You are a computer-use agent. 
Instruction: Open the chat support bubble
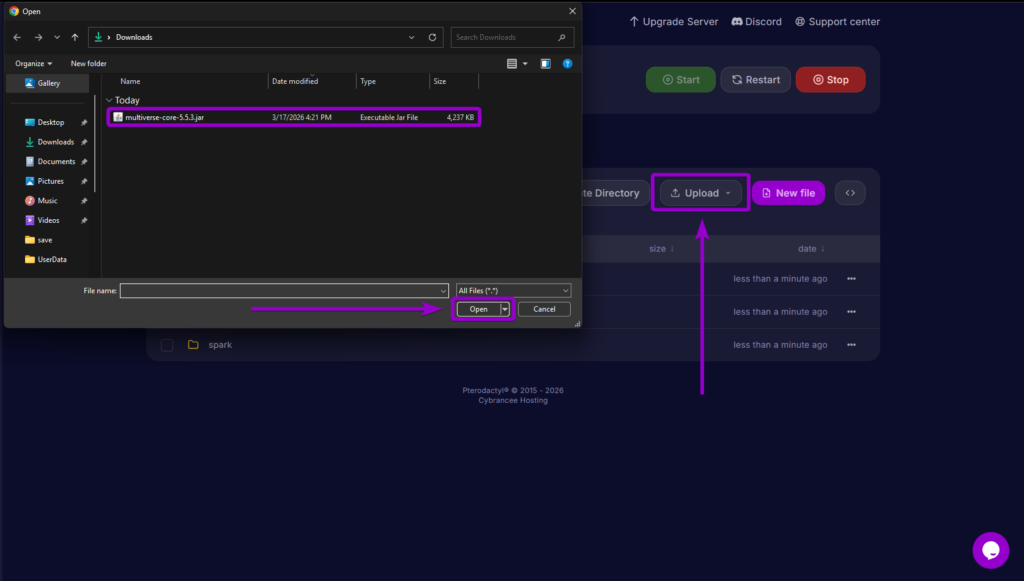tap(990, 550)
